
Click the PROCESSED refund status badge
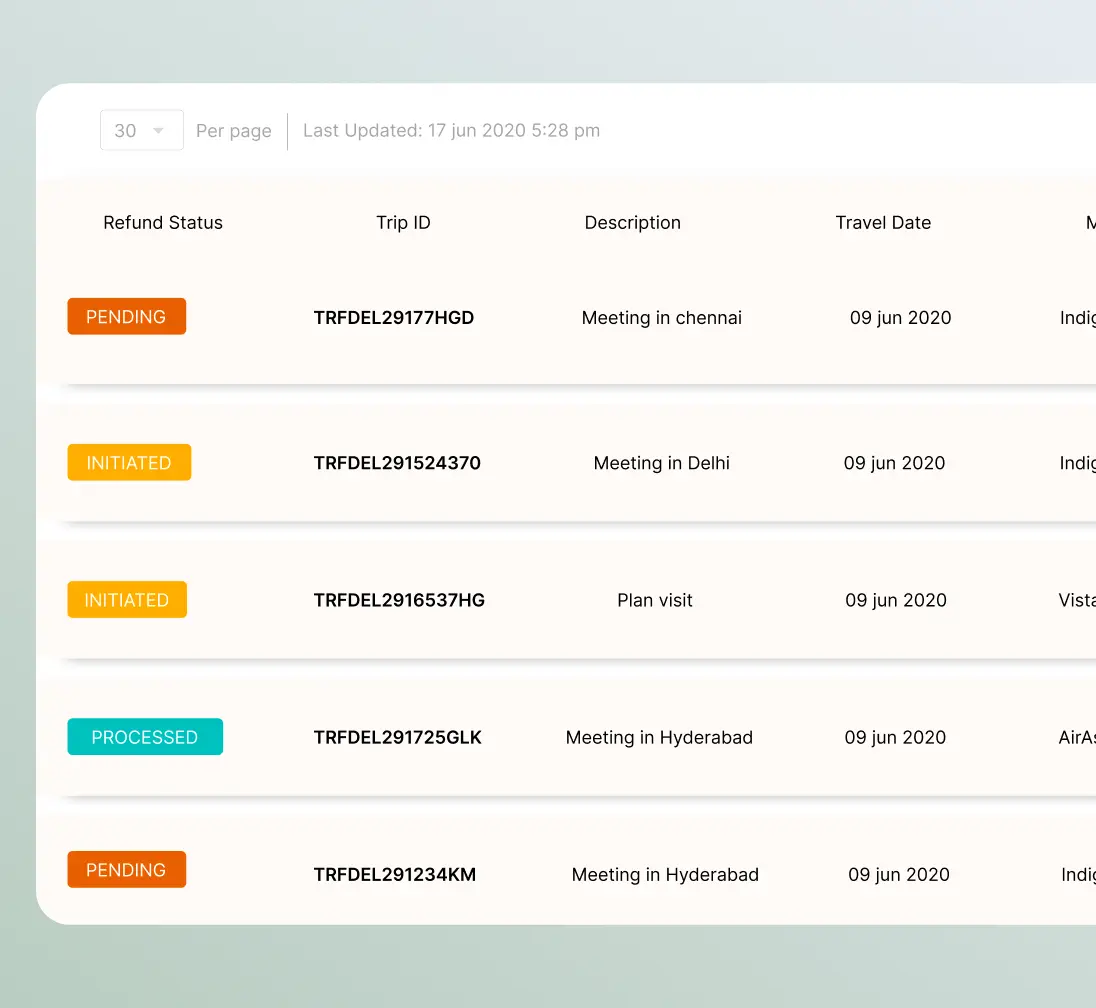click(x=145, y=737)
